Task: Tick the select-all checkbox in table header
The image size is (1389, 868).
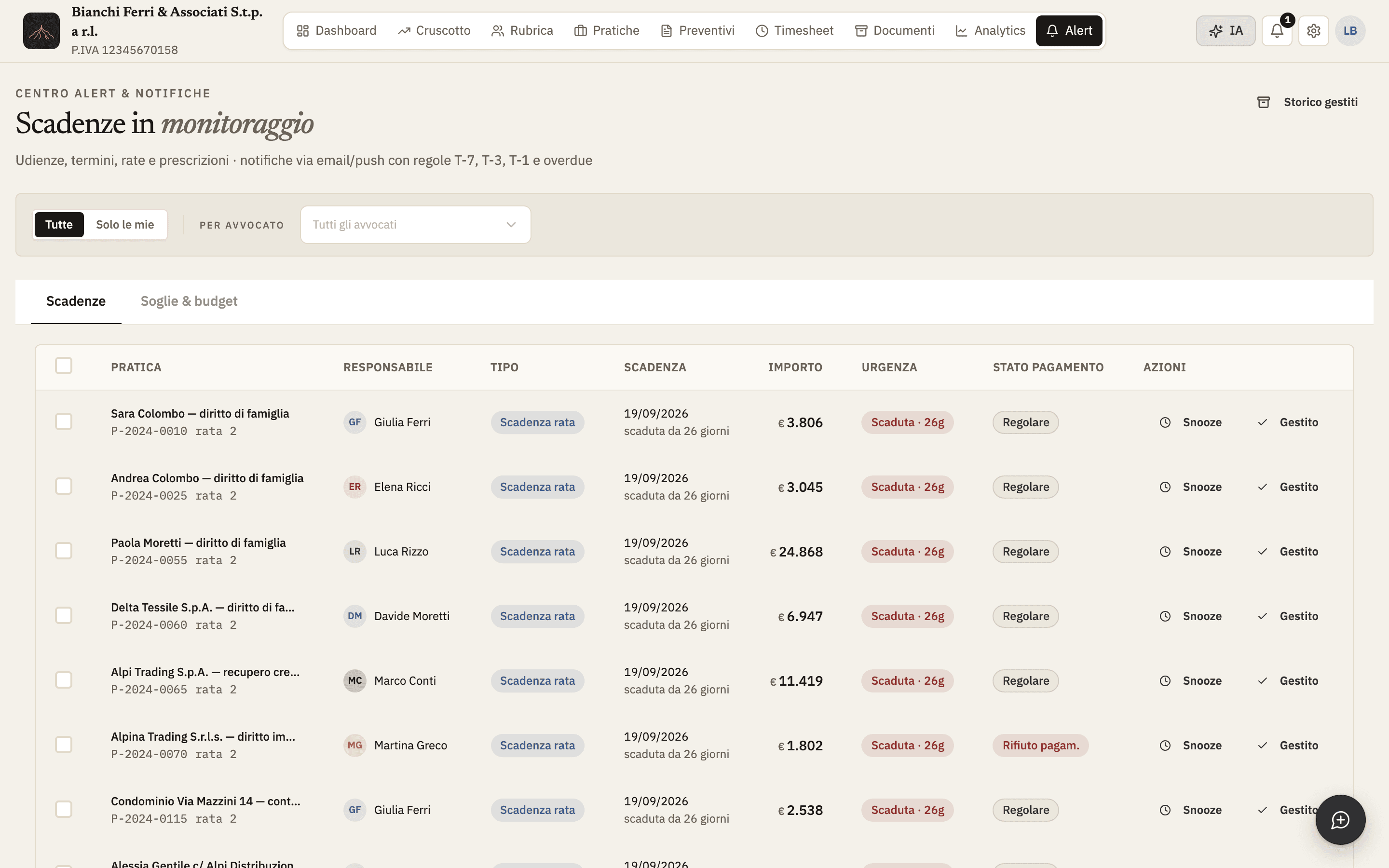Action: coord(64,366)
